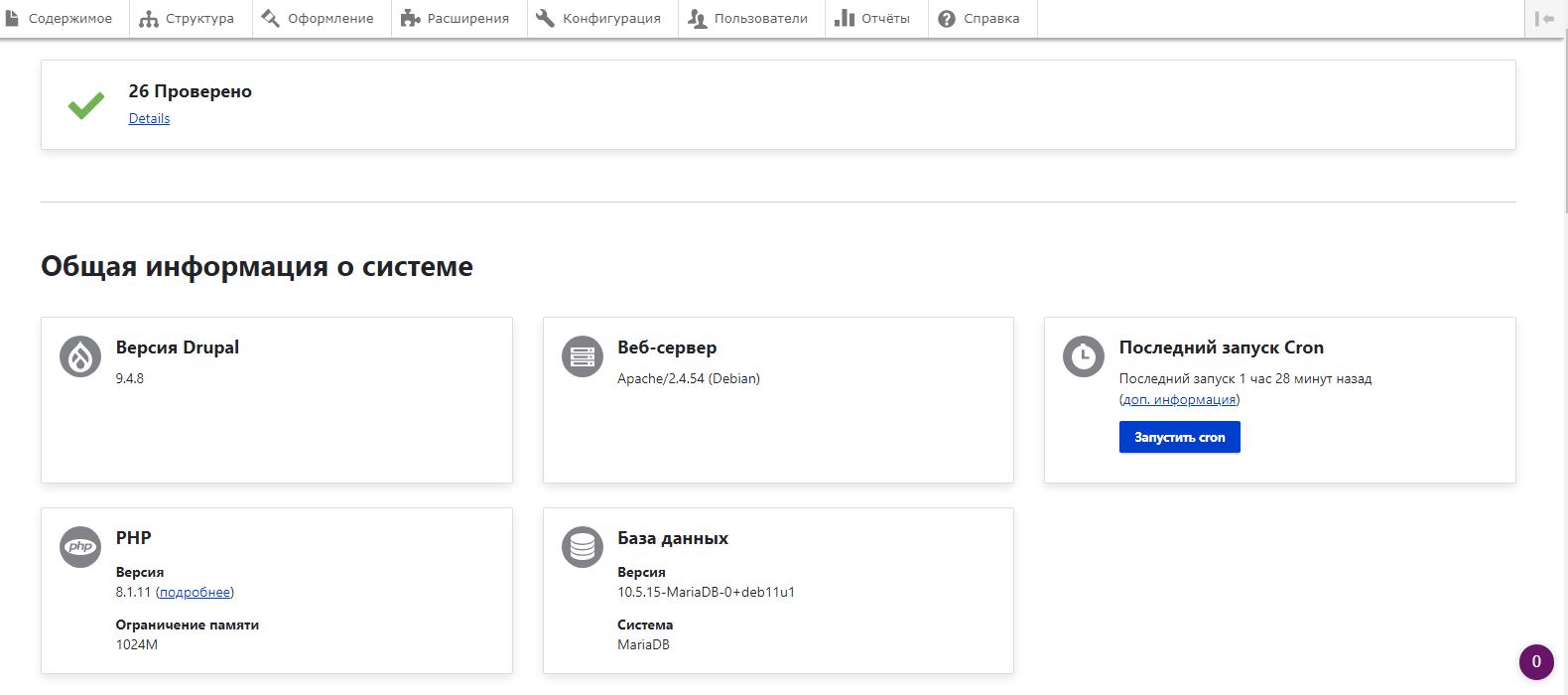The height and width of the screenshot is (695, 1568).
Task: Open the PHP подробнее link
Action: point(195,592)
